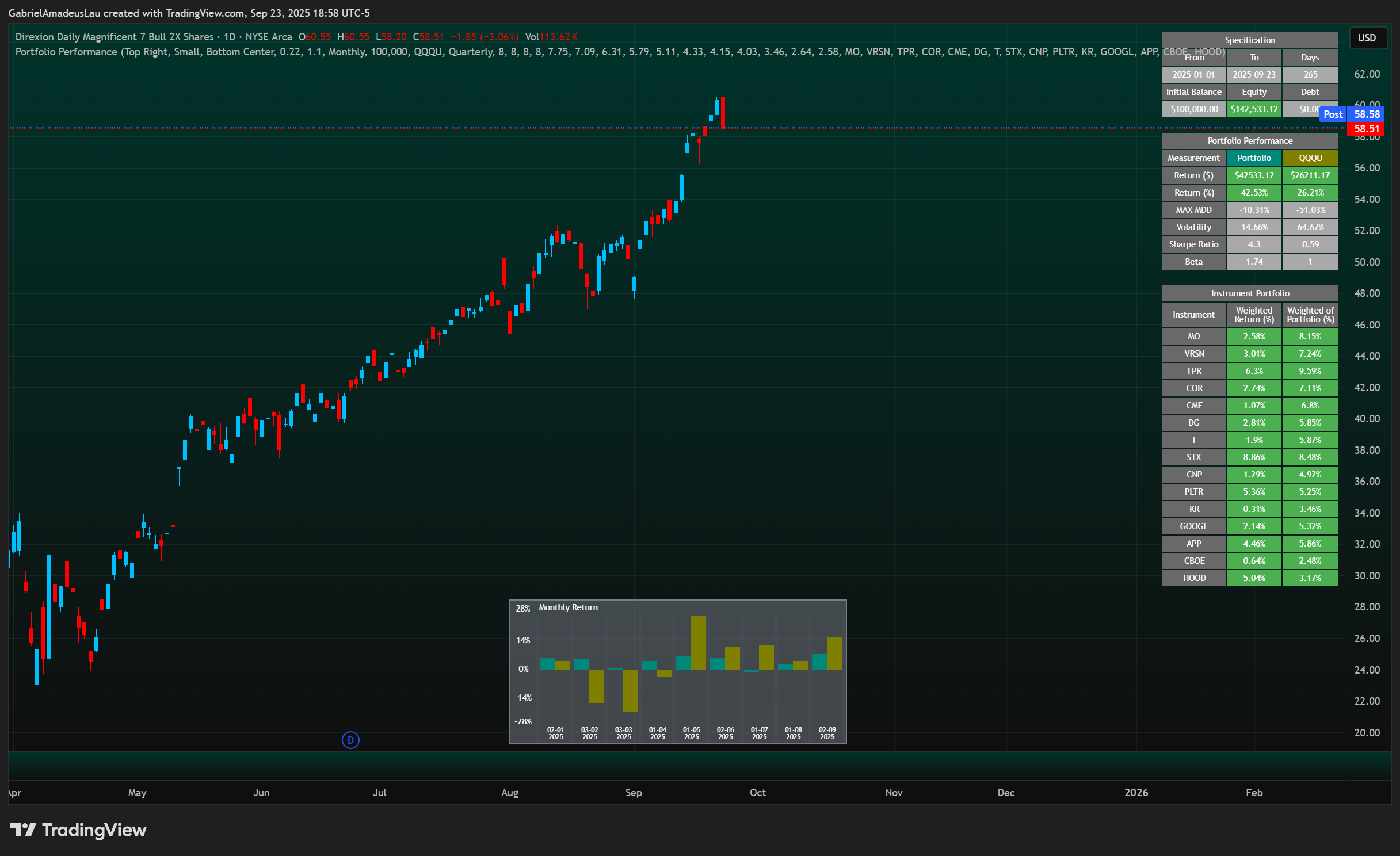Click the TPR weighted return 6.3%
The image size is (1400, 856).
(1254, 371)
